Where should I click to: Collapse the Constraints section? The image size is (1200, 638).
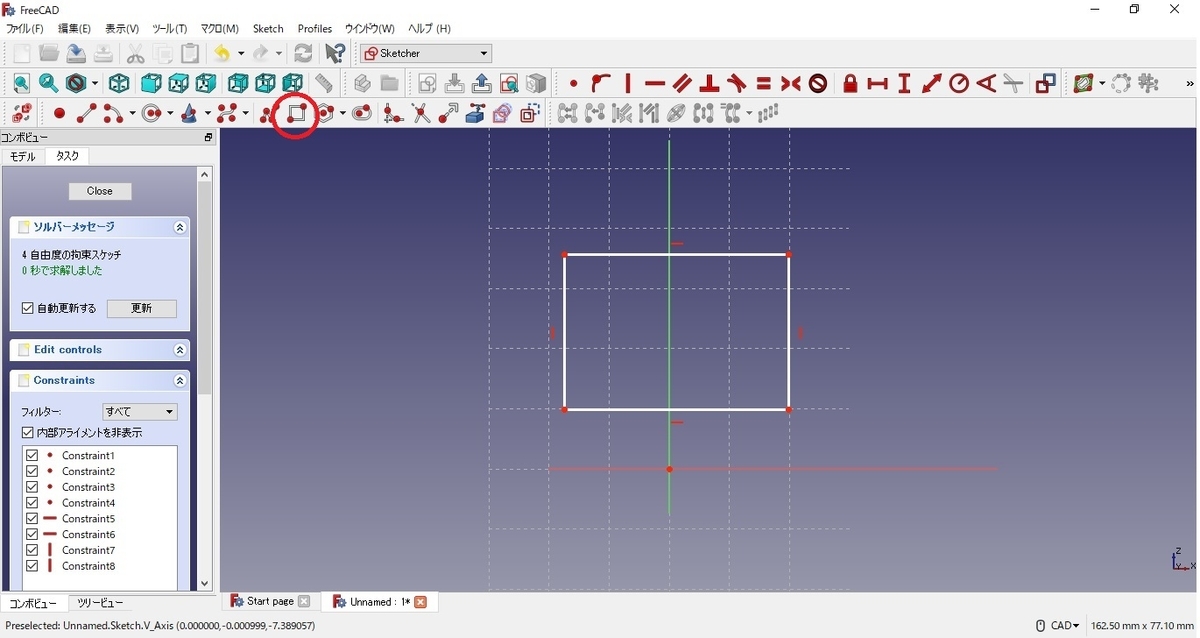point(180,381)
